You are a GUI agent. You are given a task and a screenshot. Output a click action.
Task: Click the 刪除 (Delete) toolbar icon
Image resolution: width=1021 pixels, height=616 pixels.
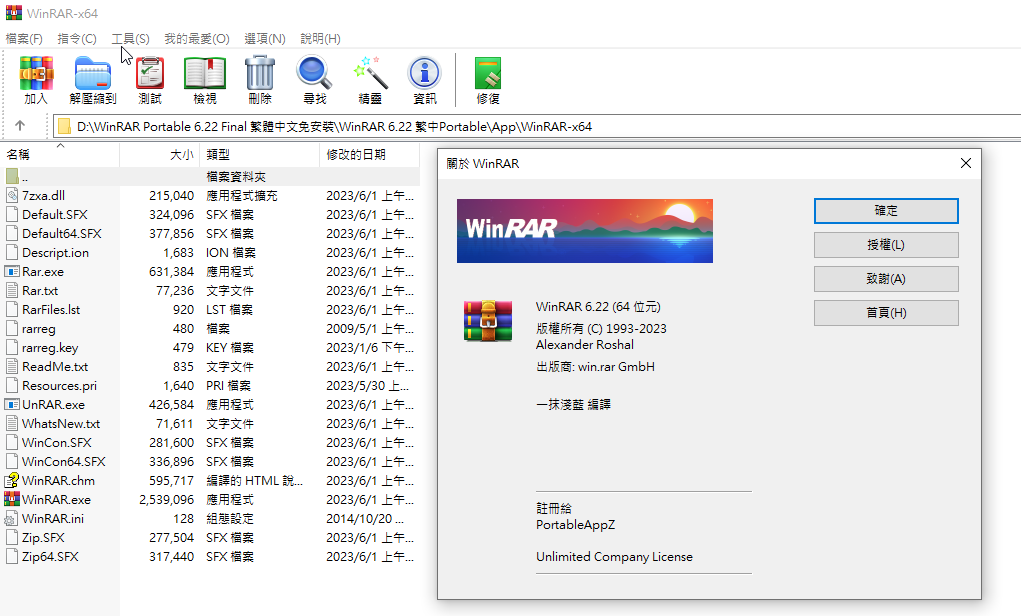(x=259, y=80)
